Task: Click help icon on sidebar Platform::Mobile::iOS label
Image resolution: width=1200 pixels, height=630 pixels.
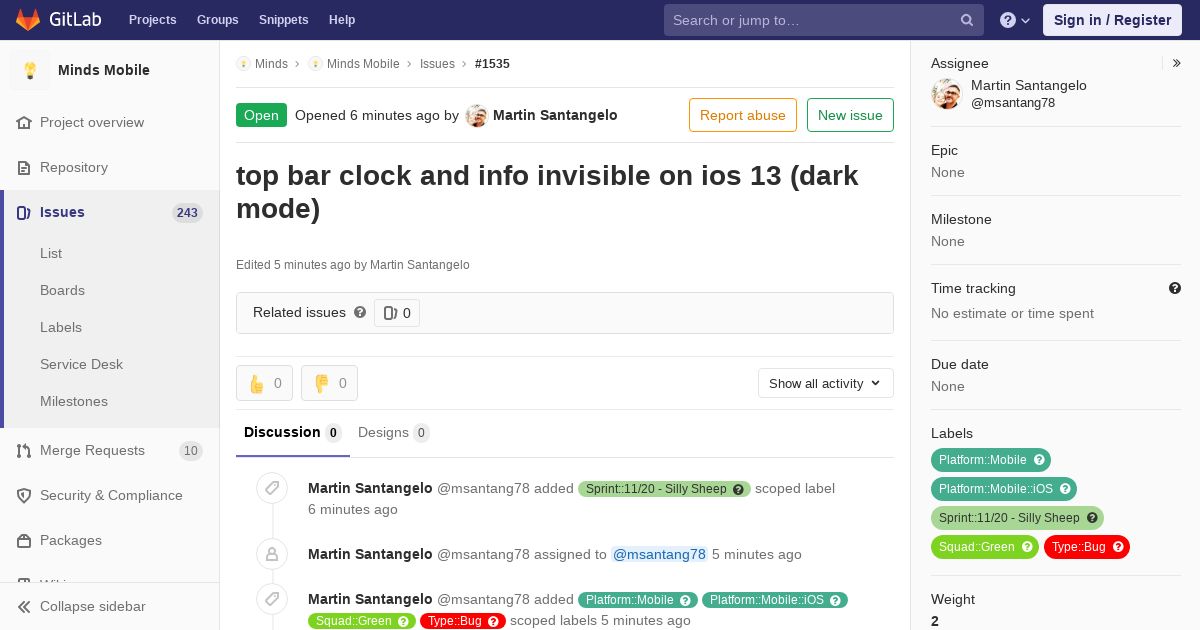Action: pos(1065,489)
